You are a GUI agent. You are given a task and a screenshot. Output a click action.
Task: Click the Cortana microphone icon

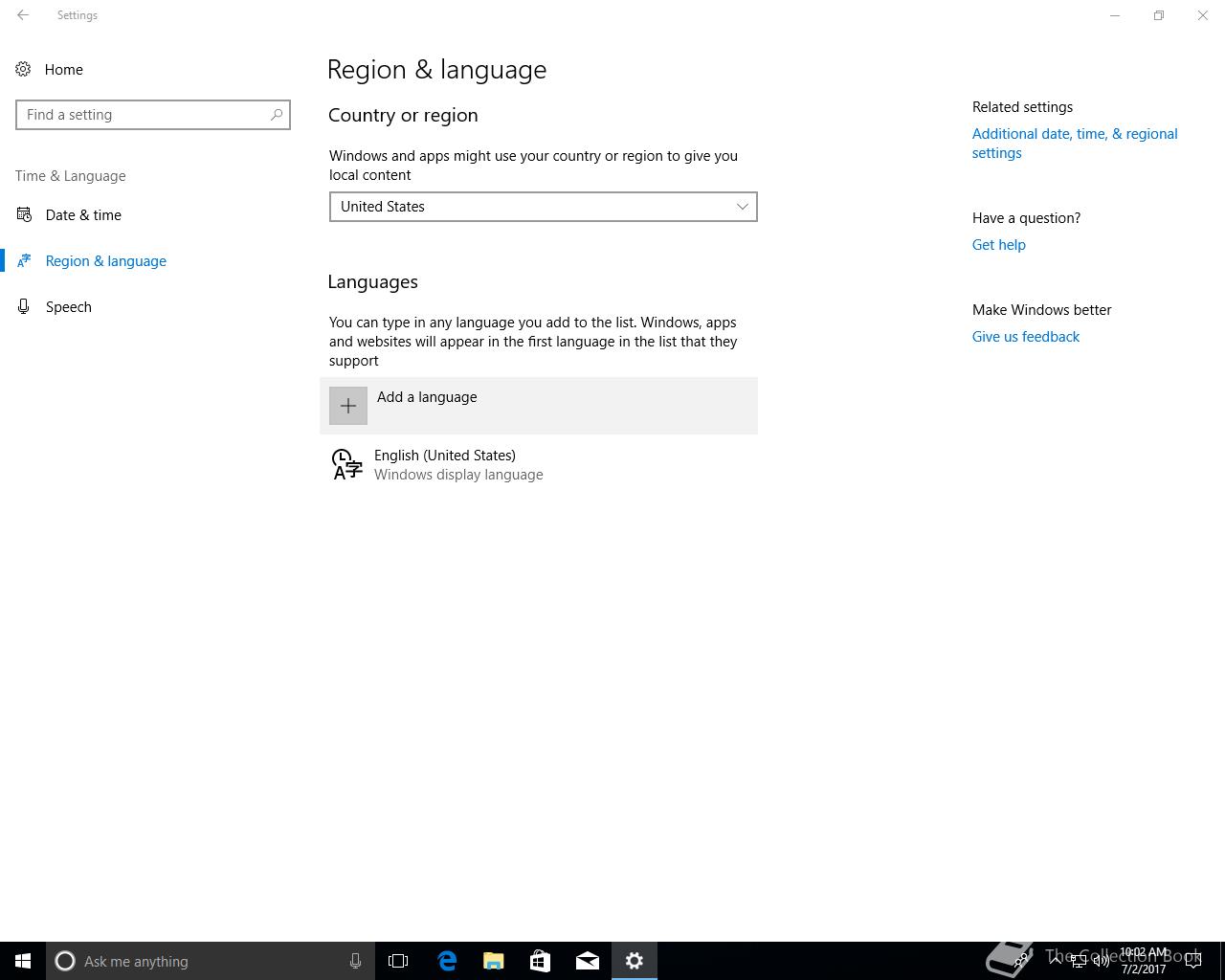point(355,961)
